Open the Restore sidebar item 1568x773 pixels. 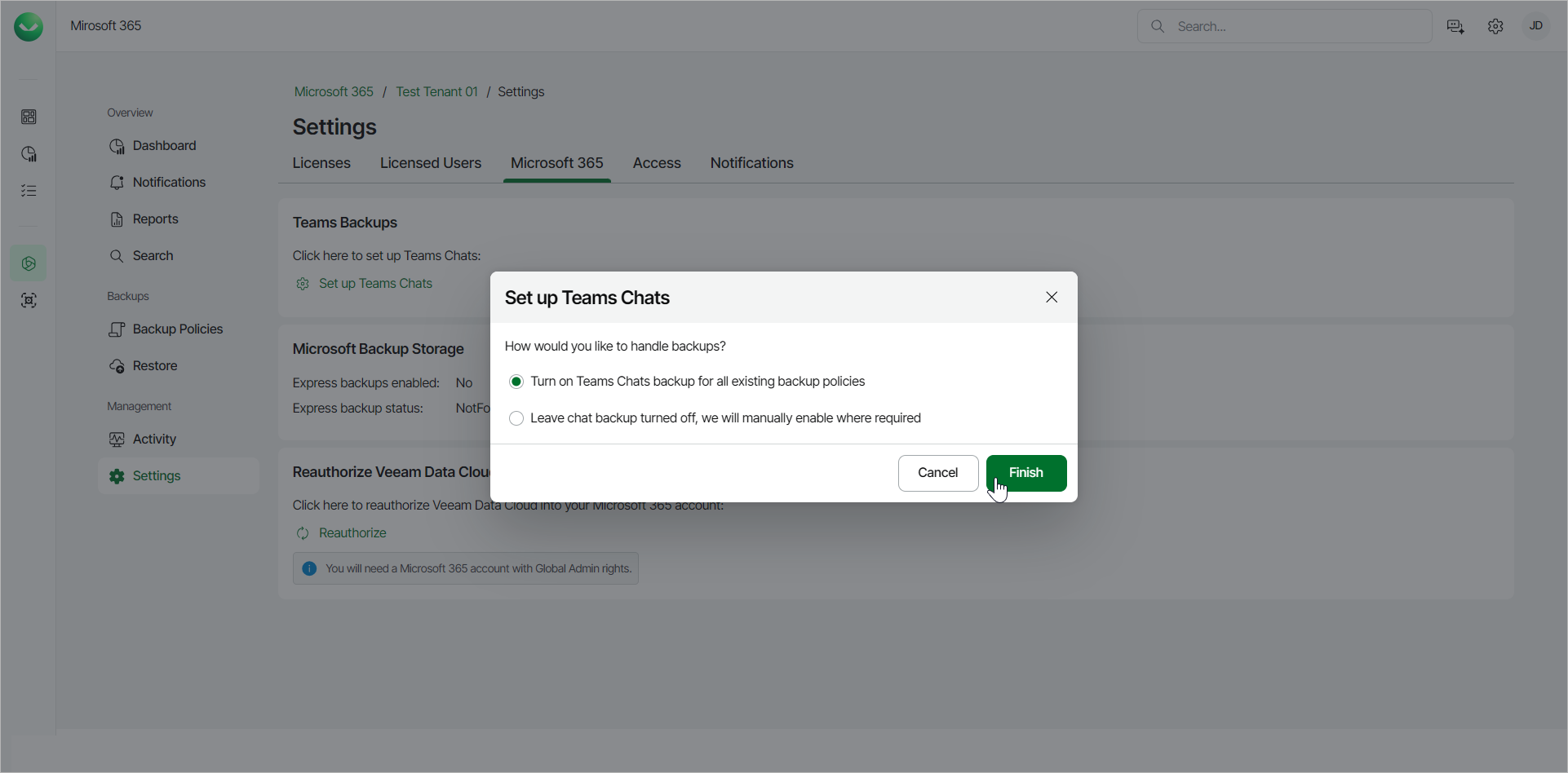154,366
